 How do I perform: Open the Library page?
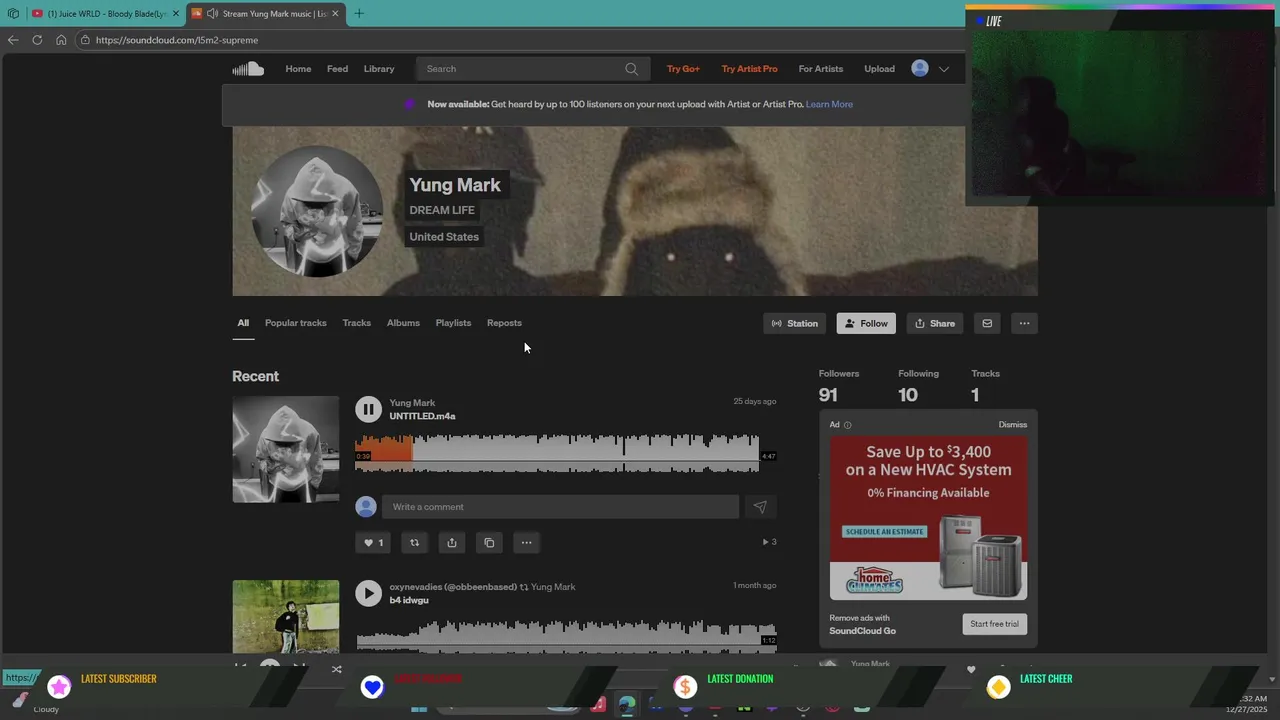(x=379, y=69)
